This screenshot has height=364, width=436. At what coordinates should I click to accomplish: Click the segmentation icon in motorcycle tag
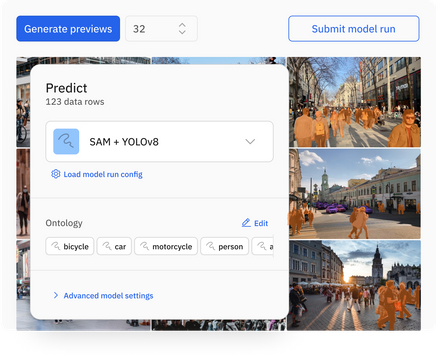pyautogui.click(x=144, y=246)
